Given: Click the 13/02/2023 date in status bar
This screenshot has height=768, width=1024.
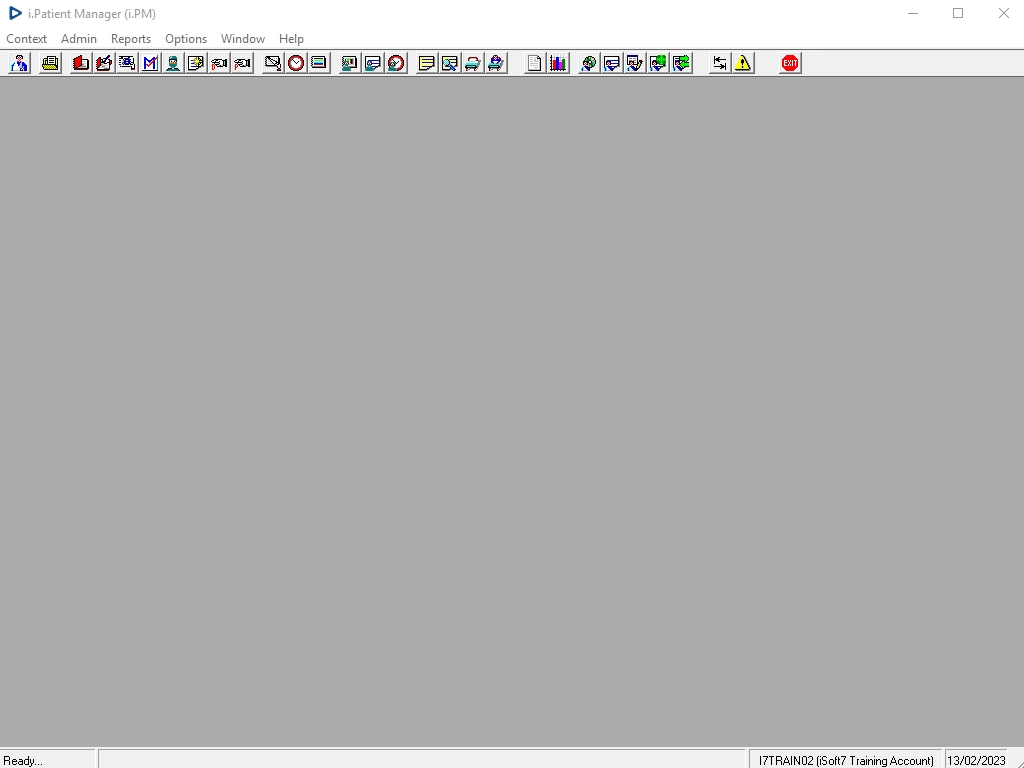Looking at the screenshot, I should point(976,761).
